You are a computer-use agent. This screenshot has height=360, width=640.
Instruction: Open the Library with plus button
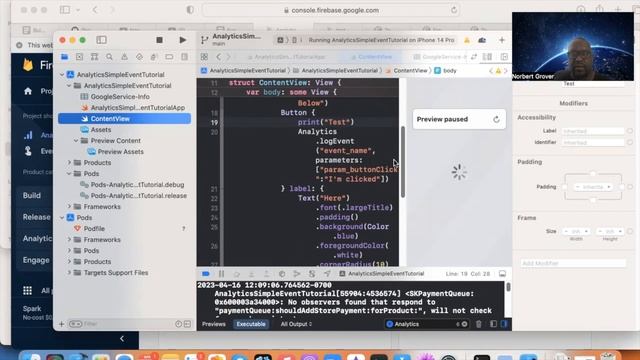[x=502, y=40]
